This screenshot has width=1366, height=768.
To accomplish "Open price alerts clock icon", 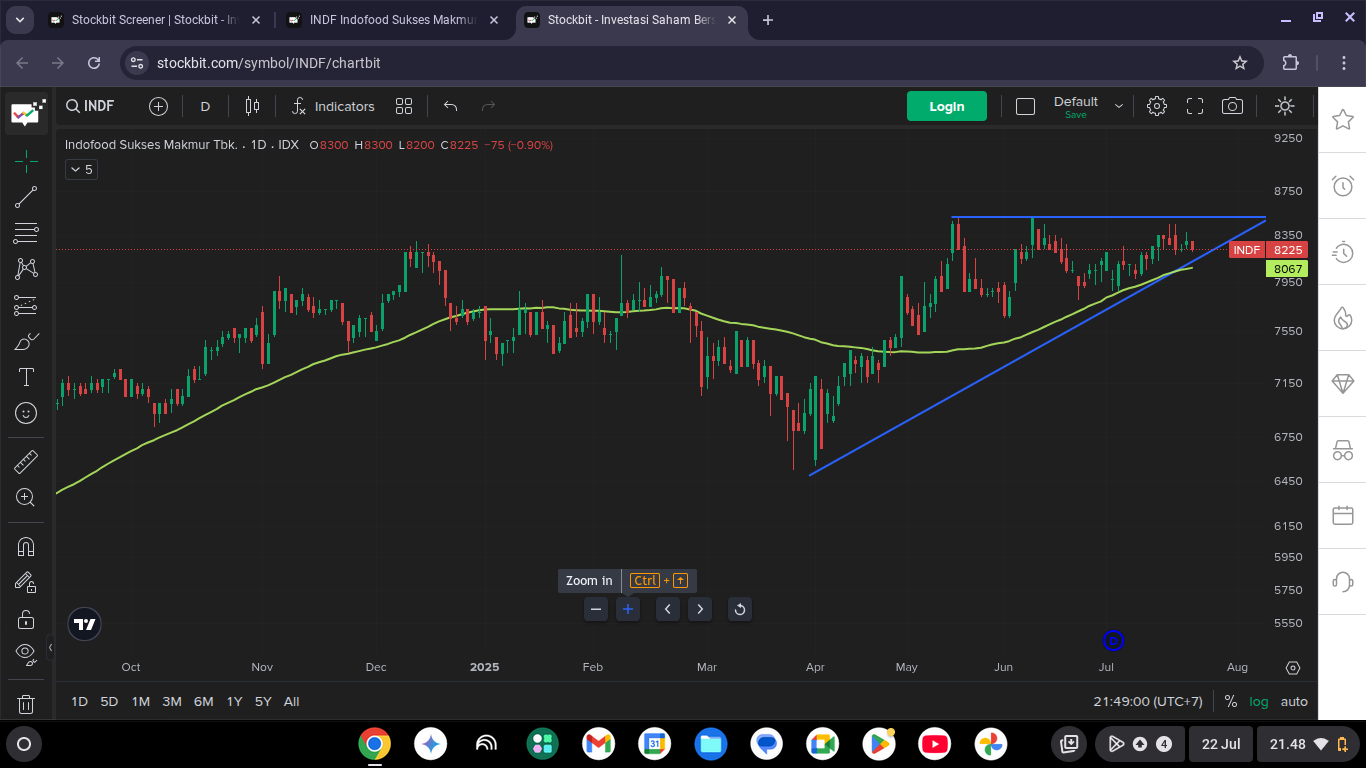I will coord(1342,186).
